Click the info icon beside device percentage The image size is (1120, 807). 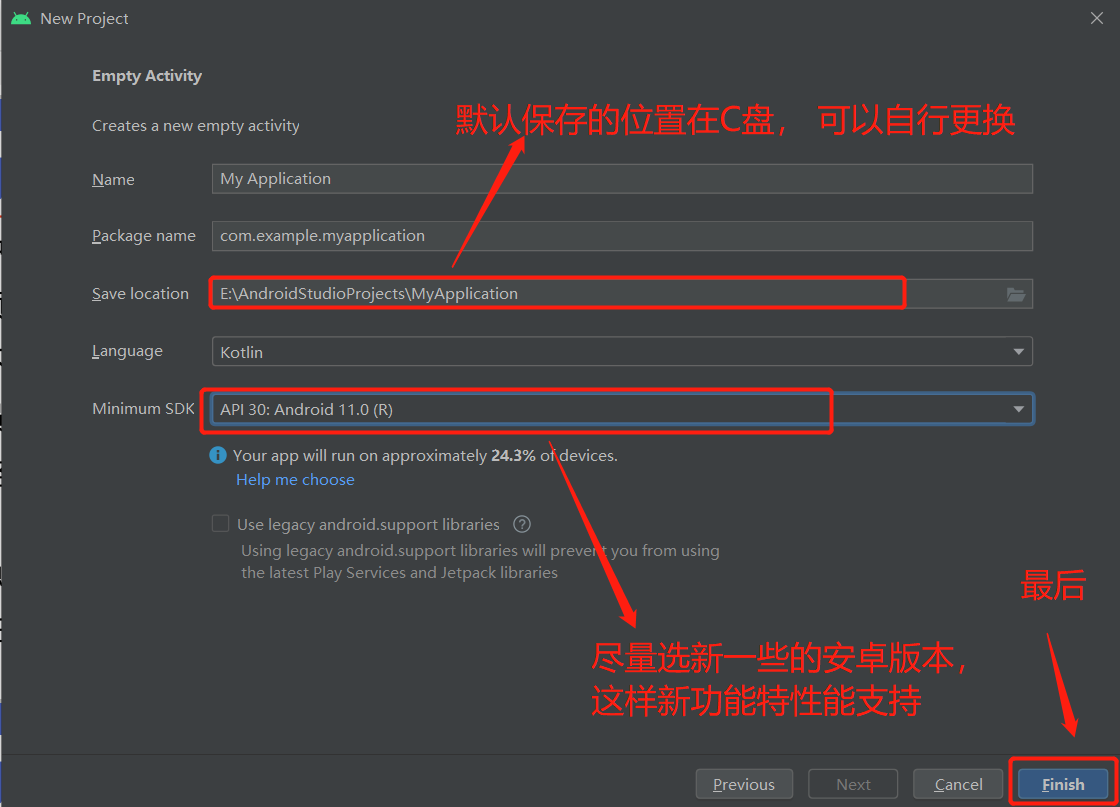coord(218,456)
